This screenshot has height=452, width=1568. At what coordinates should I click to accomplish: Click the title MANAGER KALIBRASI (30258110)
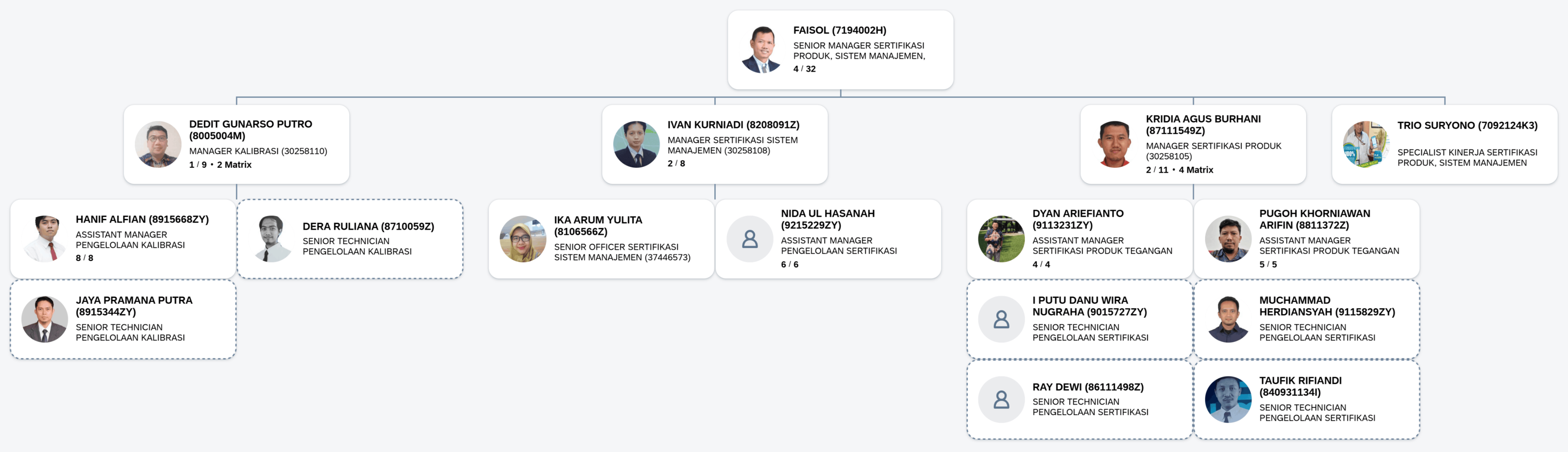(258, 151)
